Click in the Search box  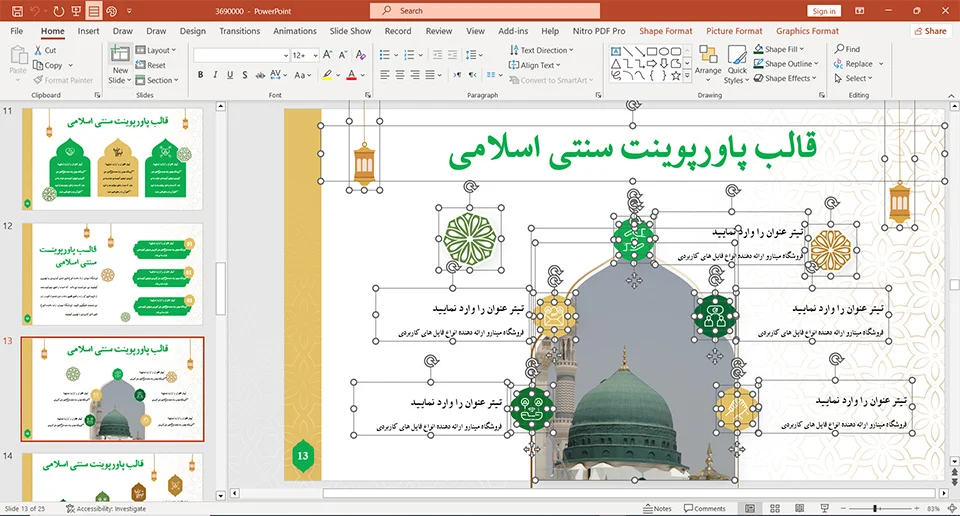tap(485, 10)
